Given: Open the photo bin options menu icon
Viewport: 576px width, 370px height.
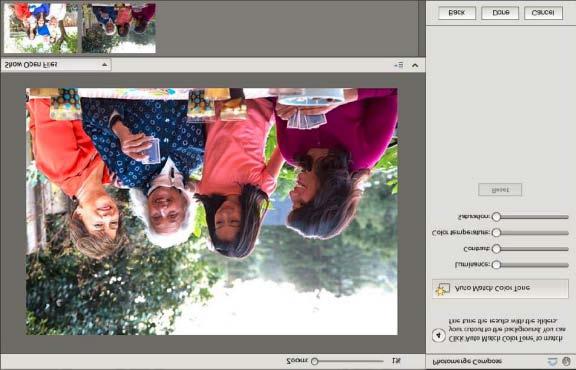Looking at the screenshot, I should 399,65.
